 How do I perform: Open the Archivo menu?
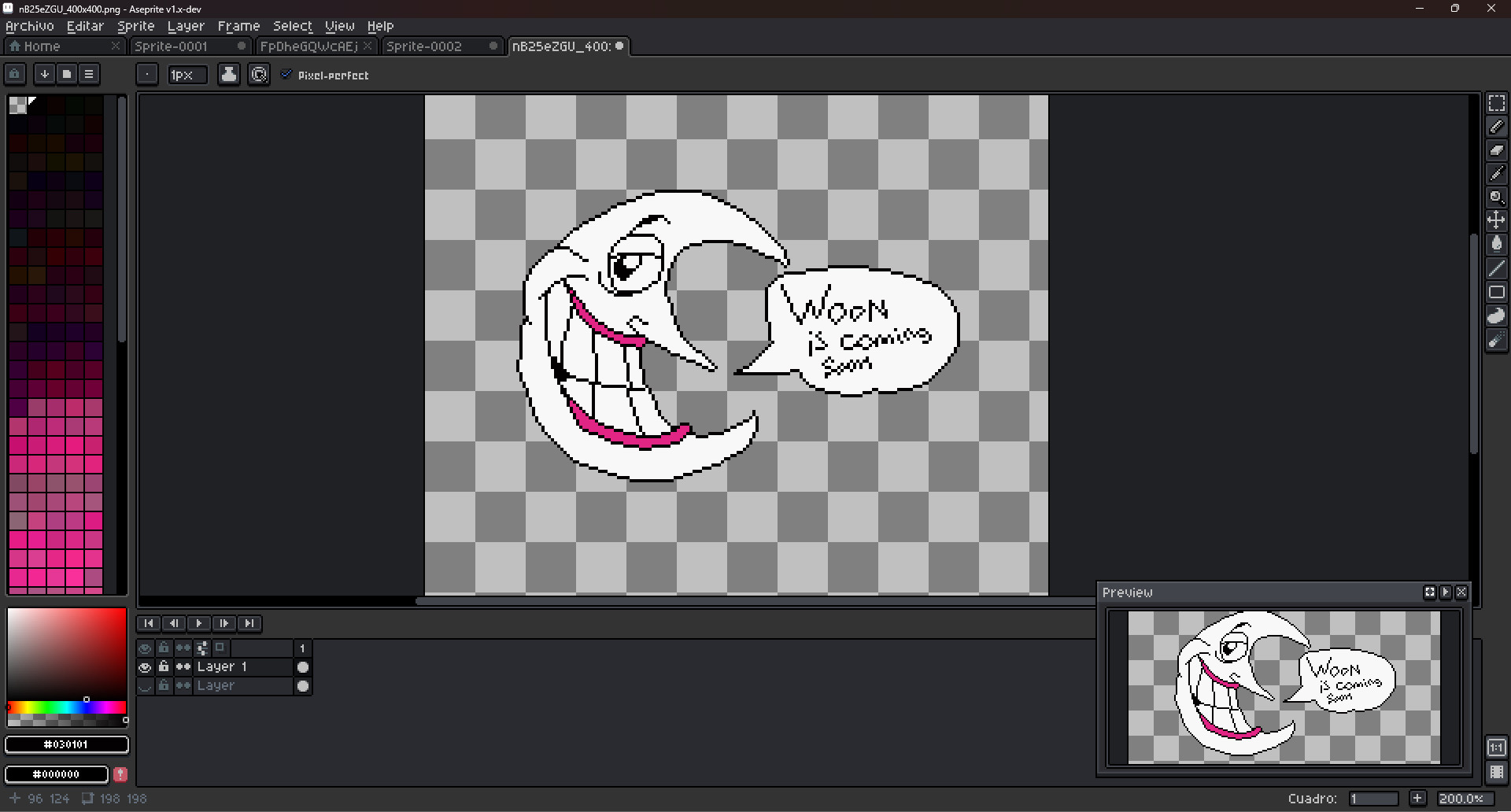(x=30, y=26)
